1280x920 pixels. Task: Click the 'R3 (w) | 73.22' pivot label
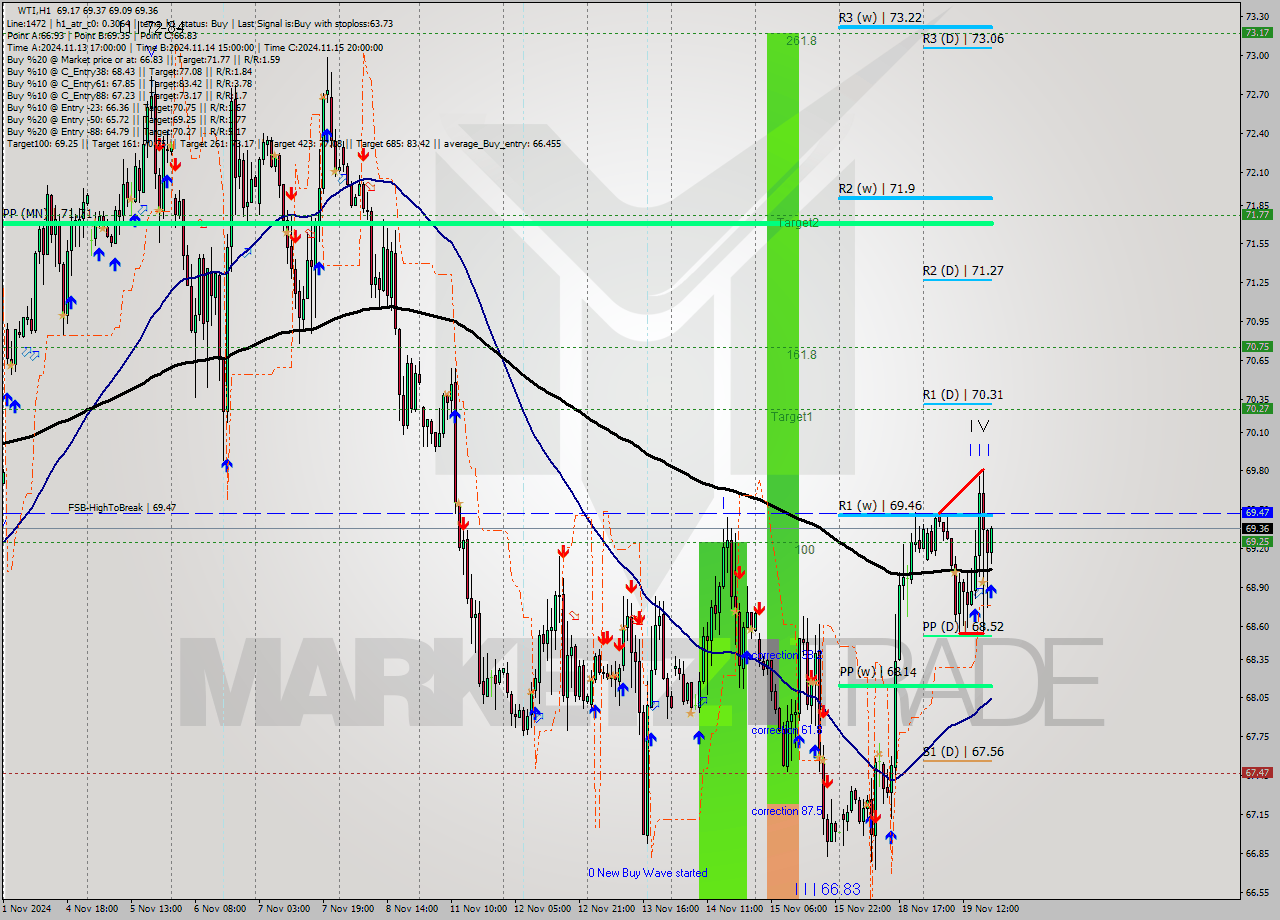click(x=880, y=18)
